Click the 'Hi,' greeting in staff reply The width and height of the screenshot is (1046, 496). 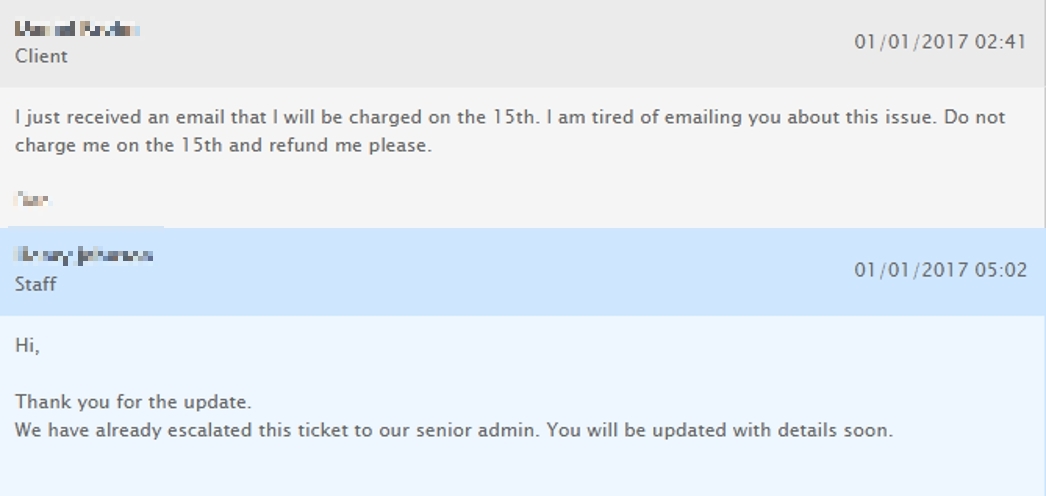click(x=27, y=345)
